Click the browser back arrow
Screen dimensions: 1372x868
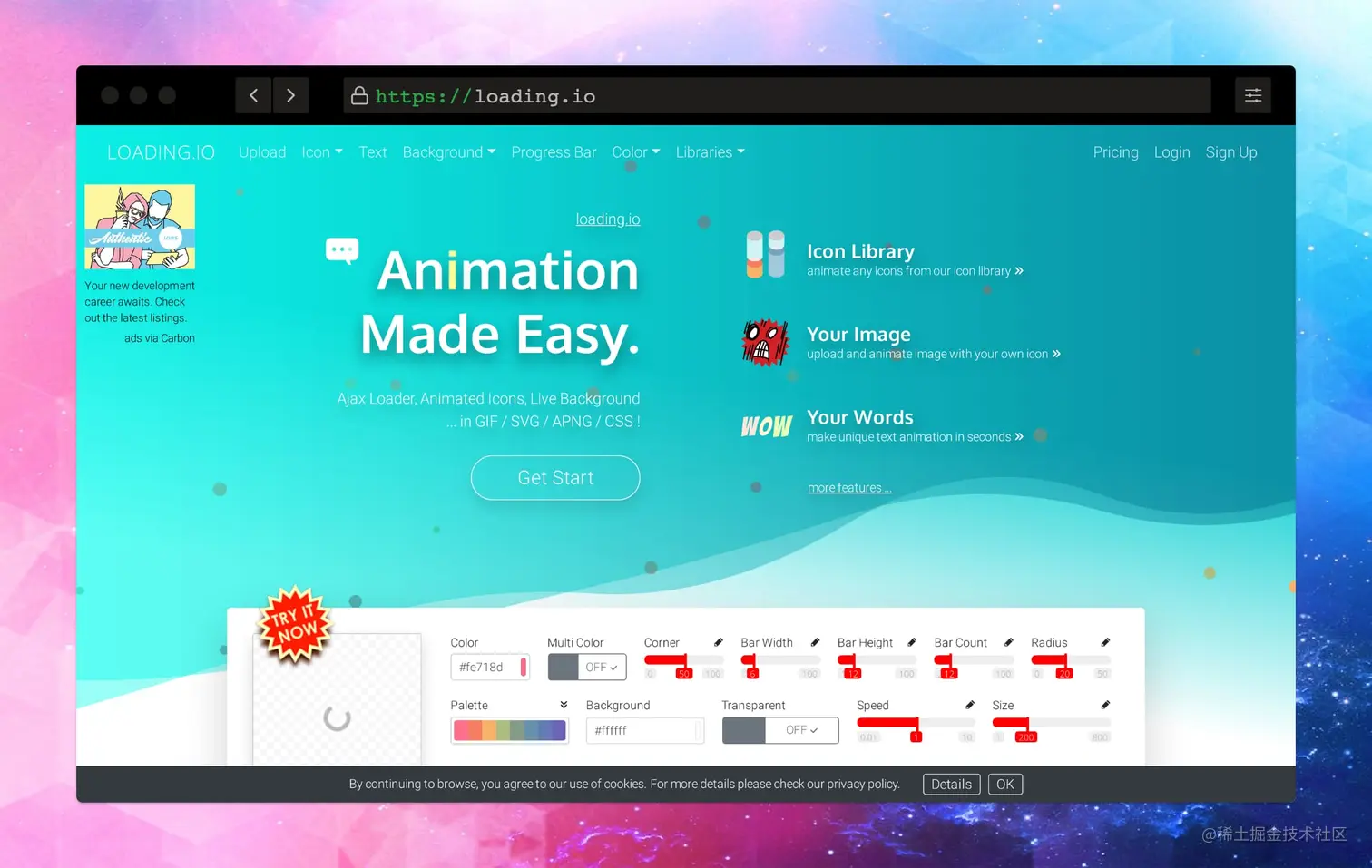pyautogui.click(x=254, y=95)
